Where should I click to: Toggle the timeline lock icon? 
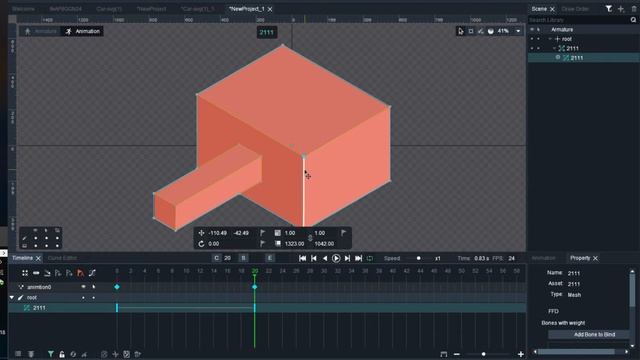[x=62, y=354]
